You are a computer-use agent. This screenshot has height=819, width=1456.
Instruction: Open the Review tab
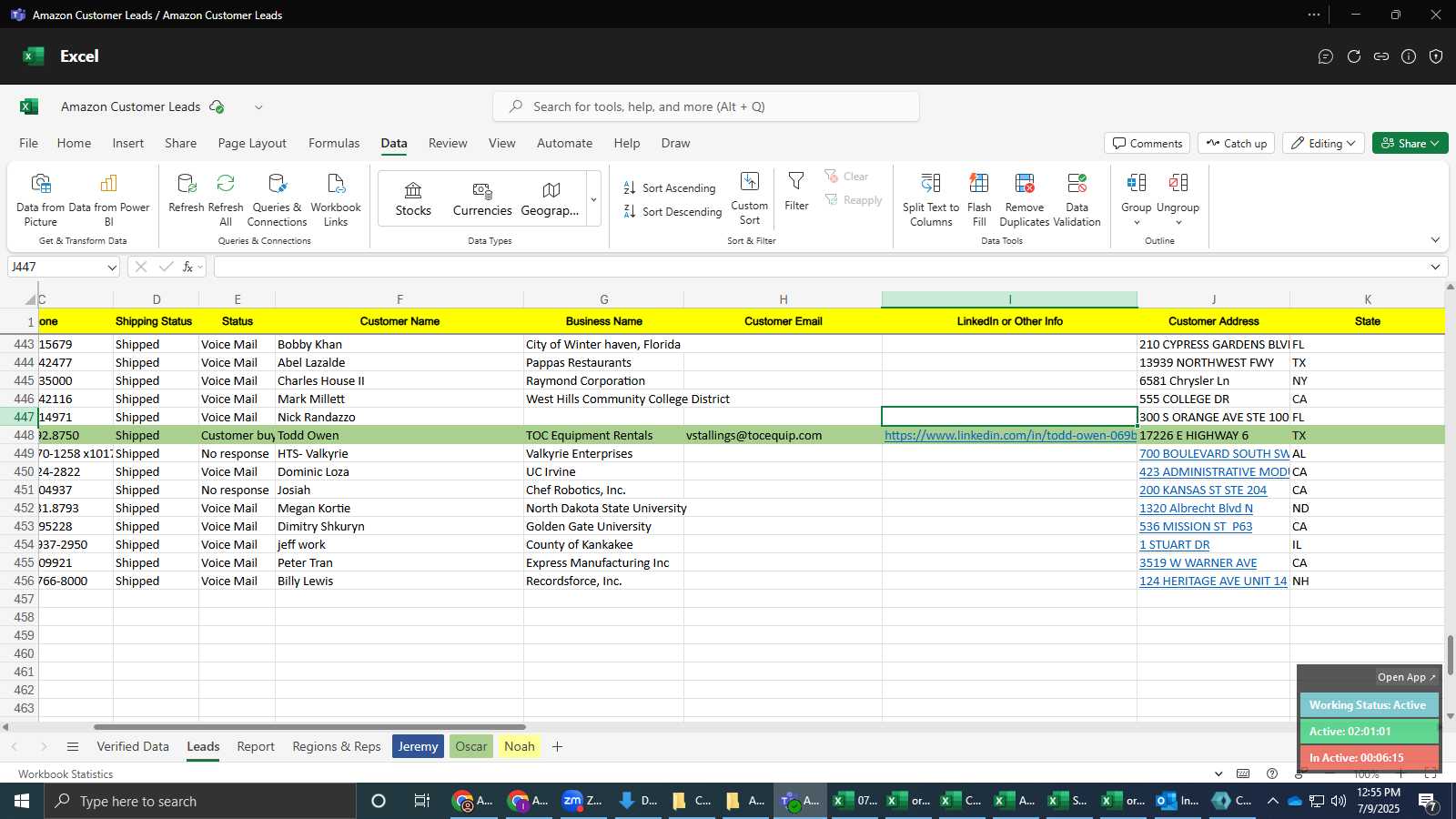pyautogui.click(x=448, y=144)
